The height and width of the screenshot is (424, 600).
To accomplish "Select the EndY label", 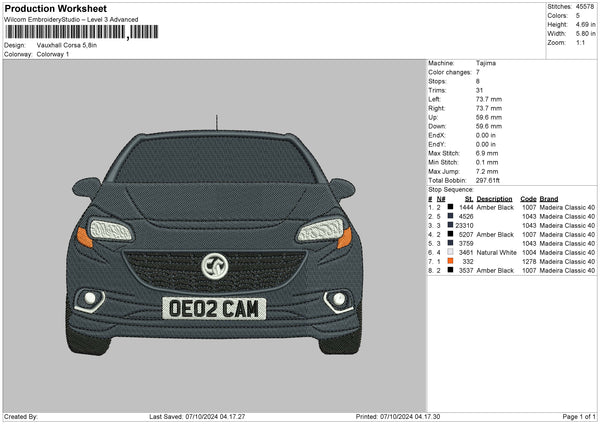I will [437, 144].
